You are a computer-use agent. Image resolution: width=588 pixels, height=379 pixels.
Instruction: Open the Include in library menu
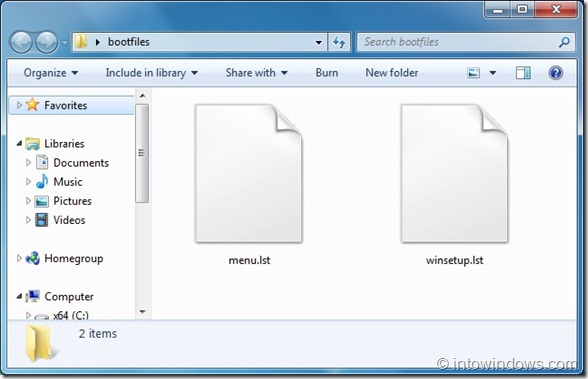(x=152, y=73)
